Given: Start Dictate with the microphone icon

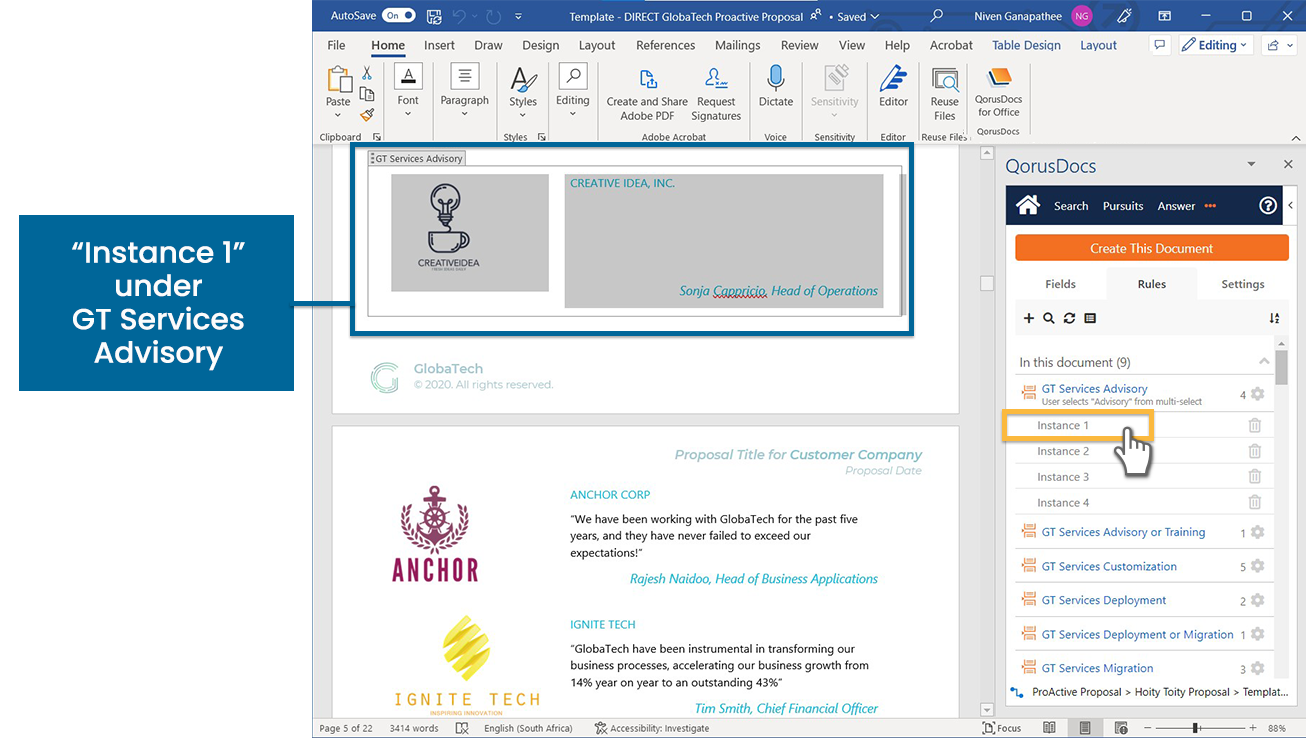Looking at the screenshot, I should point(776,79).
